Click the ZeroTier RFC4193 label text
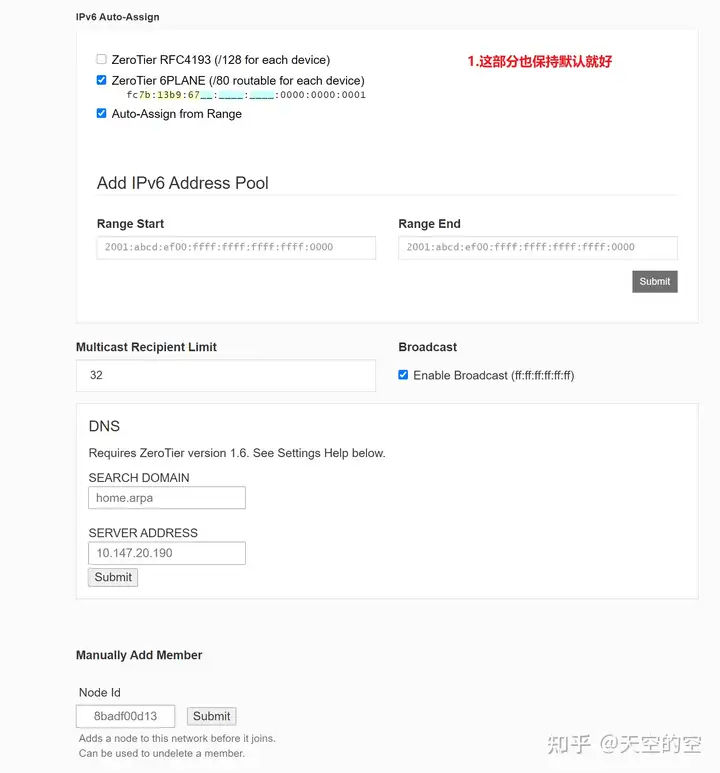Viewport: 720px width, 773px height. (x=221, y=60)
